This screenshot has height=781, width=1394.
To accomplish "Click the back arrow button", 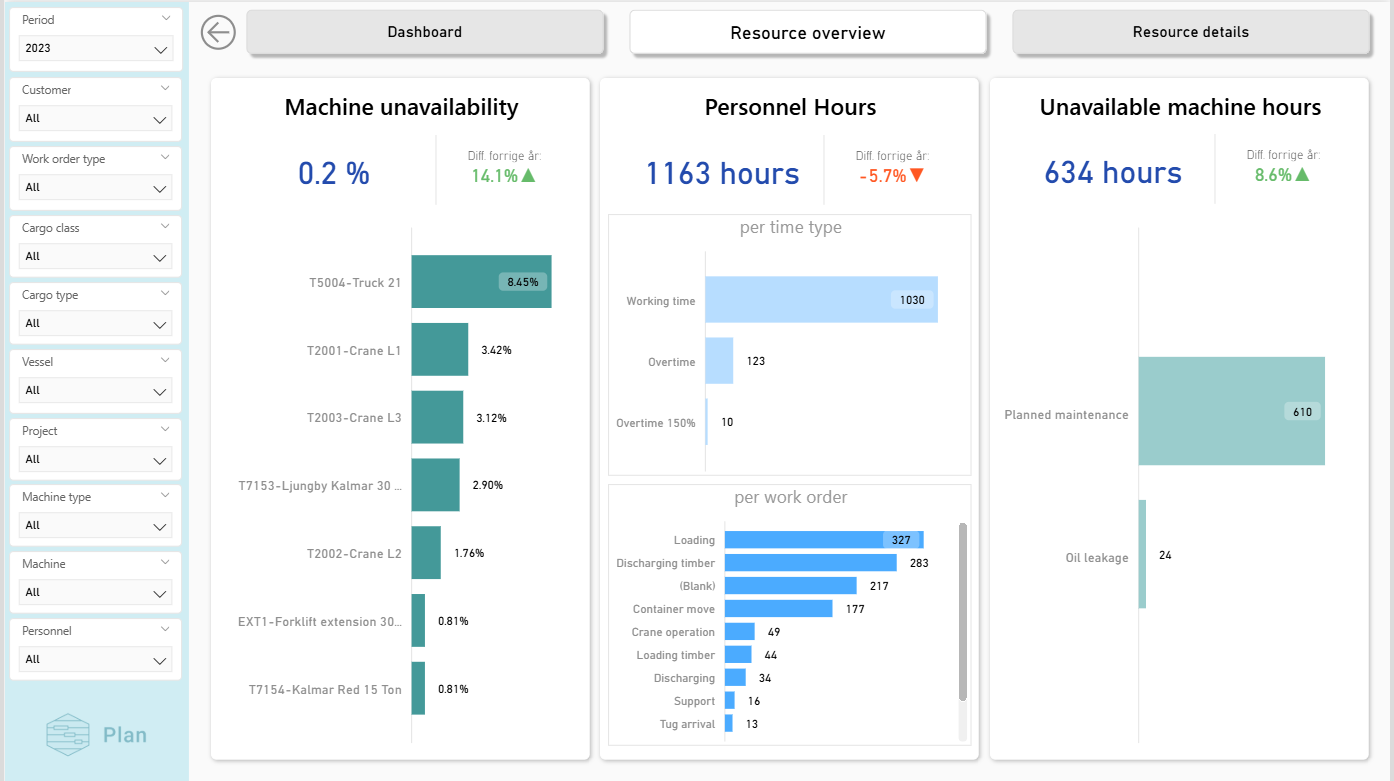I will pyautogui.click(x=217, y=32).
